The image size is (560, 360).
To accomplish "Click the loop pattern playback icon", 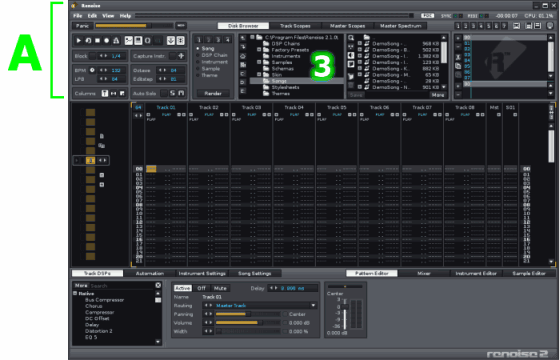I will pos(88,41).
